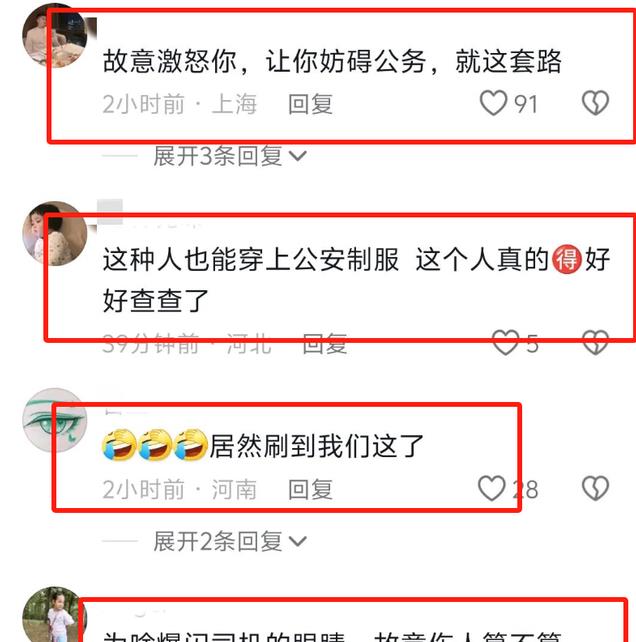
Task: Dislike the Shanghai comment via broken heart
Action: (595, 103)
